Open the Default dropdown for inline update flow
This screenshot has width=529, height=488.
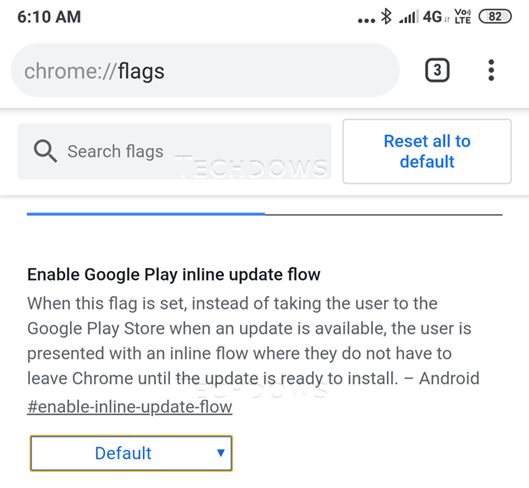[x=131, y=453]
